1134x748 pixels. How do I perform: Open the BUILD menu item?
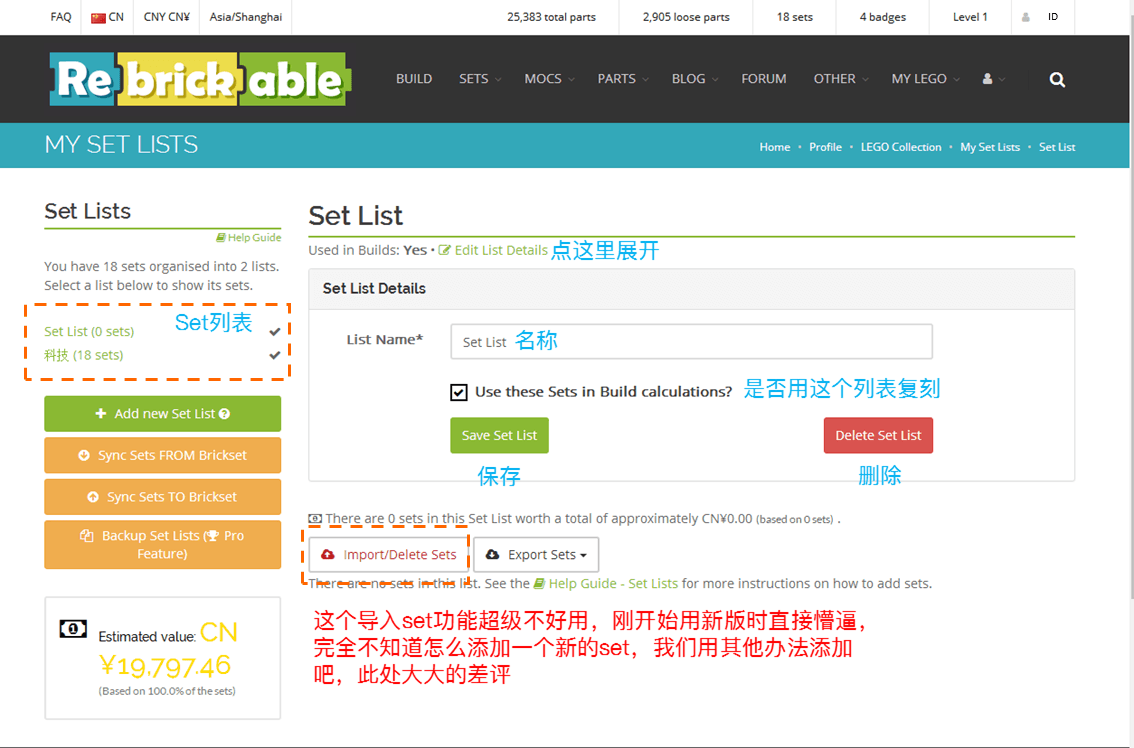pyautogui.click(x=414, y=79)
